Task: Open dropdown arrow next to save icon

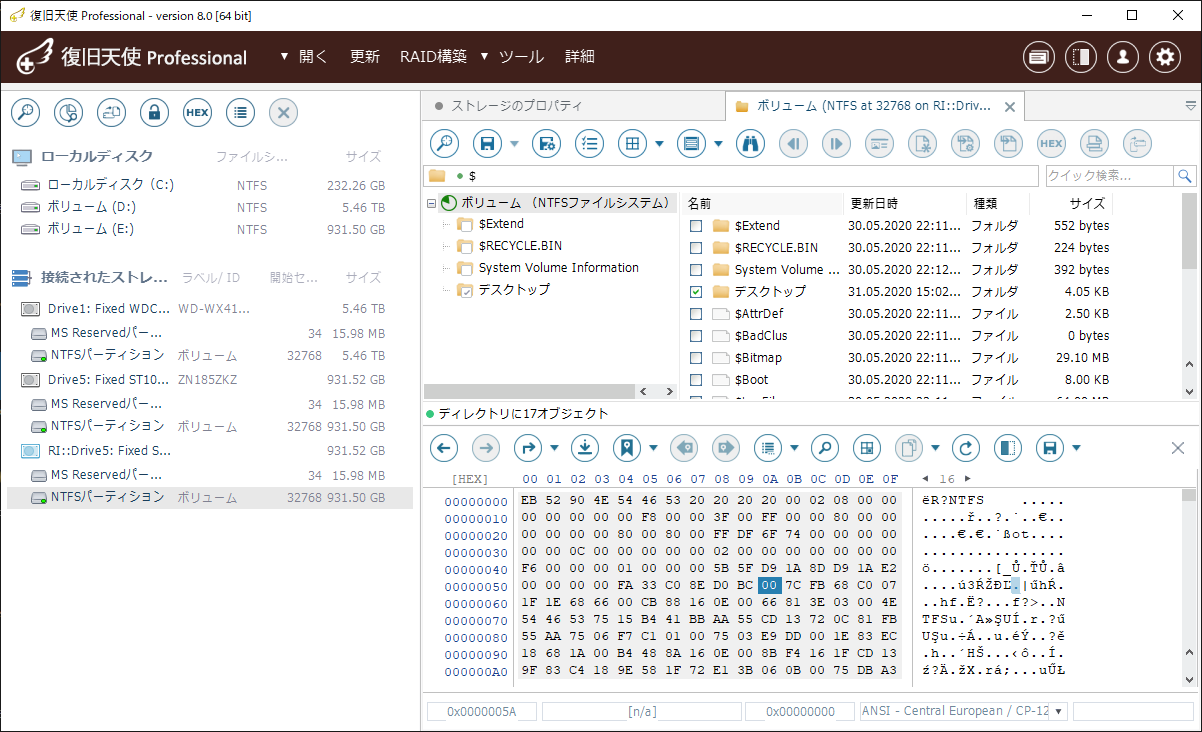Action: 514,144
